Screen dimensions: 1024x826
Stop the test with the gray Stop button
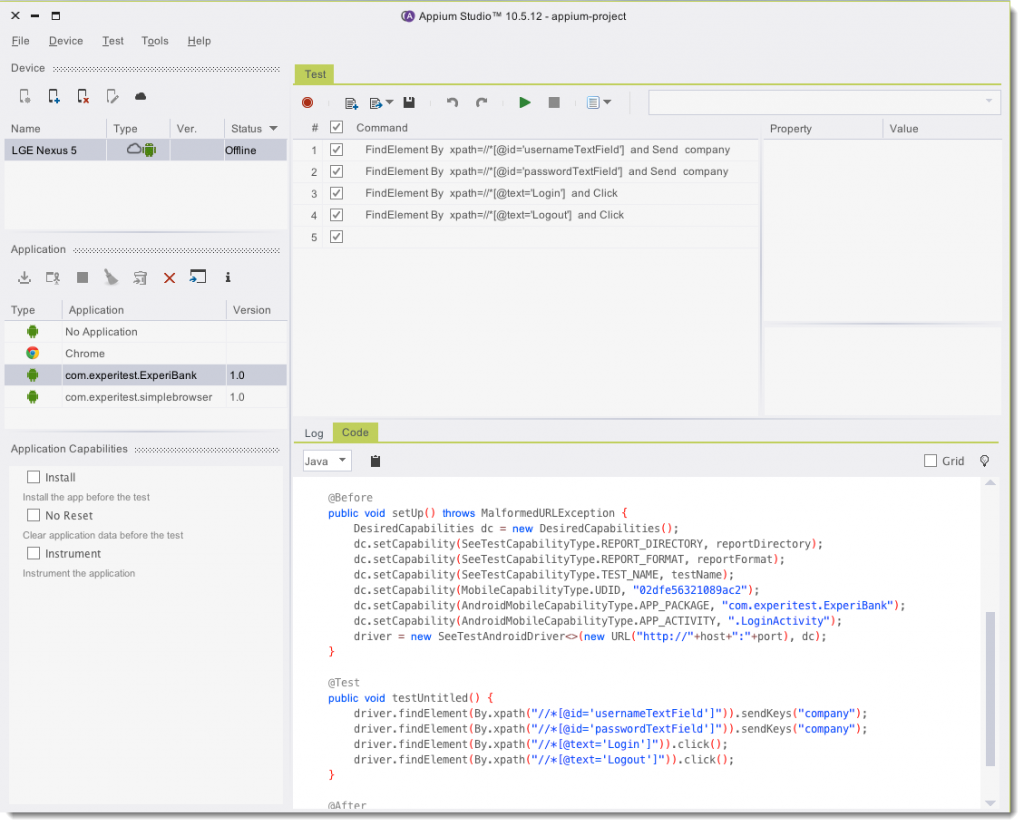click(554, 103)
